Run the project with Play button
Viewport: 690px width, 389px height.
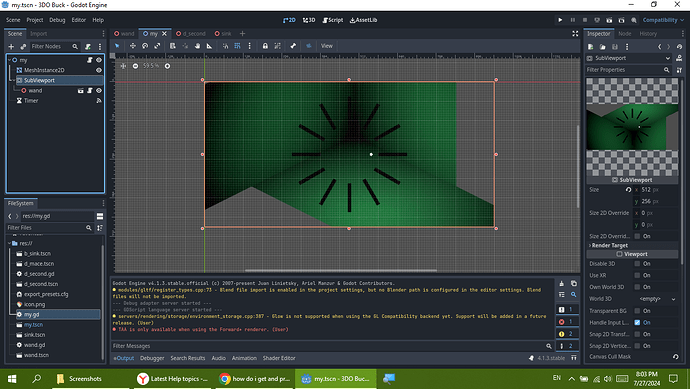(560, 20)
